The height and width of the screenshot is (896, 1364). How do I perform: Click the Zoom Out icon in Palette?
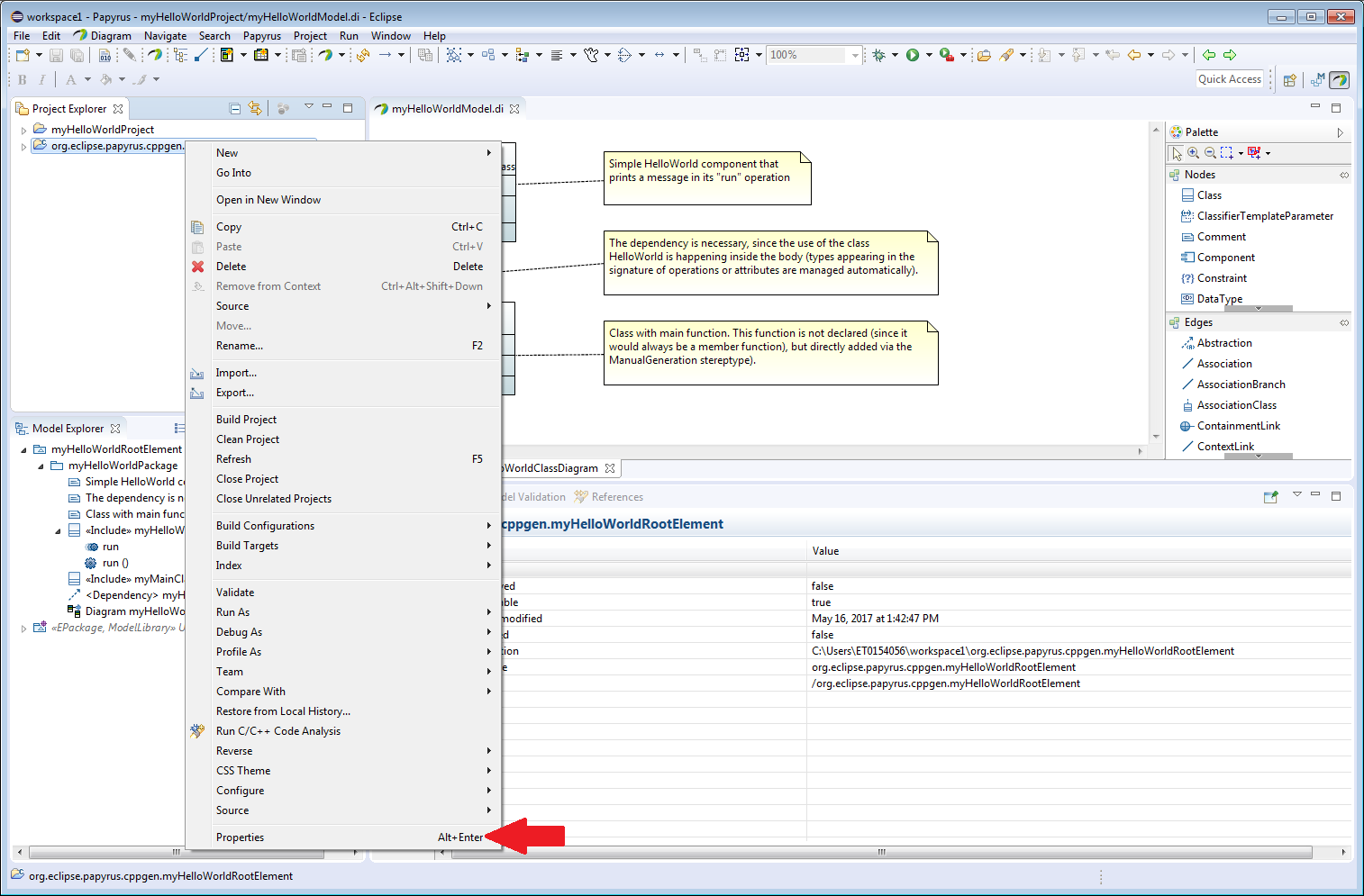(x=1210, y=153)
